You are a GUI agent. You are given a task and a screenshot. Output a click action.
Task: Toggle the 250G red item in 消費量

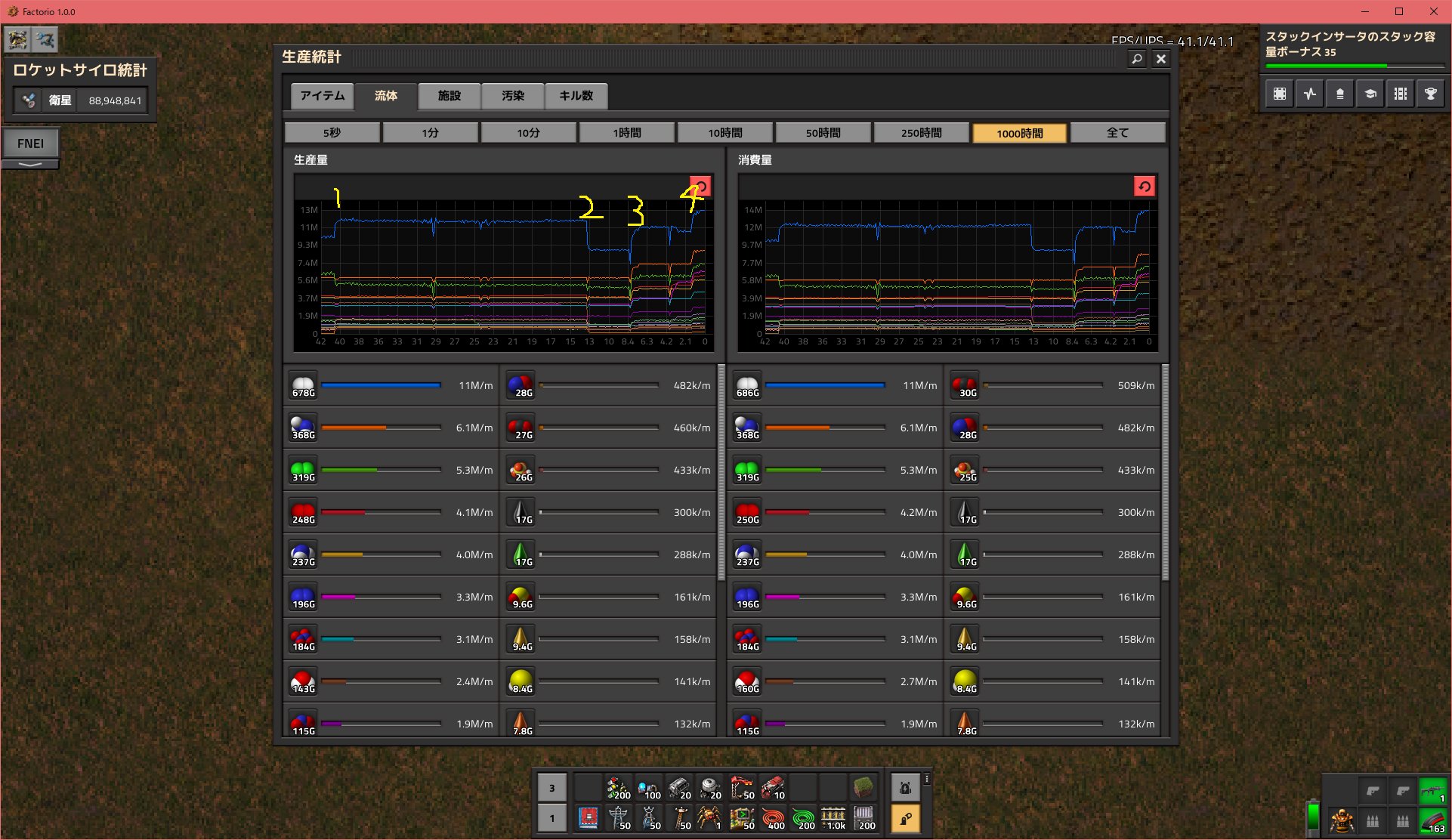pos(836,512)
